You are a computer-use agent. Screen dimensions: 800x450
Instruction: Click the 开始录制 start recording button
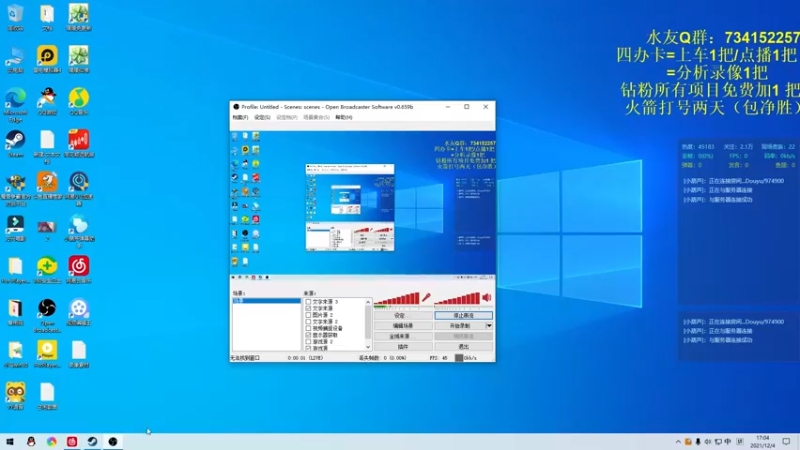[x=460, y=326]
